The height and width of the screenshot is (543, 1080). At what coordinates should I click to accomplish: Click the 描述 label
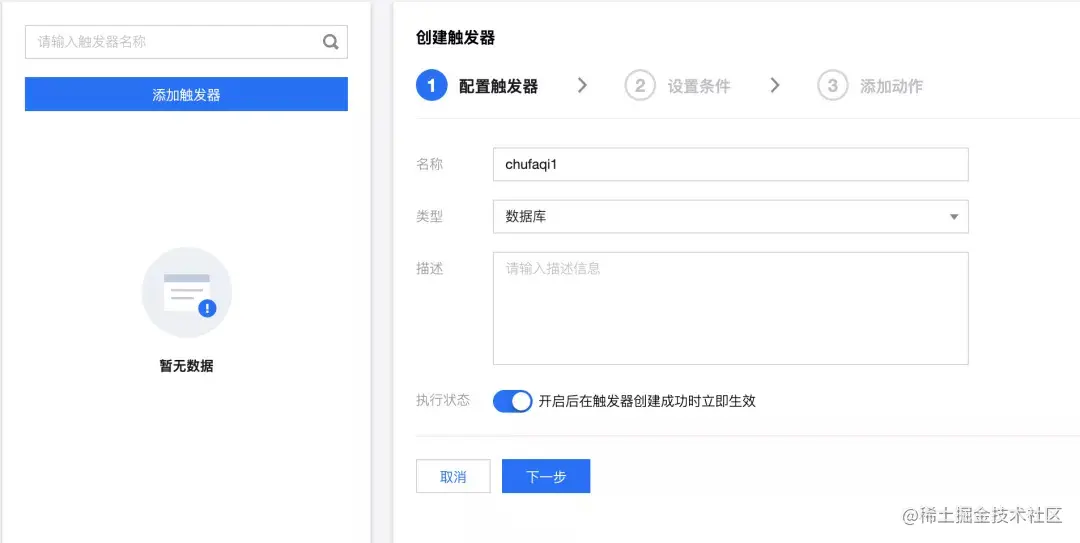pyautogui.click(x=429, y=268)
